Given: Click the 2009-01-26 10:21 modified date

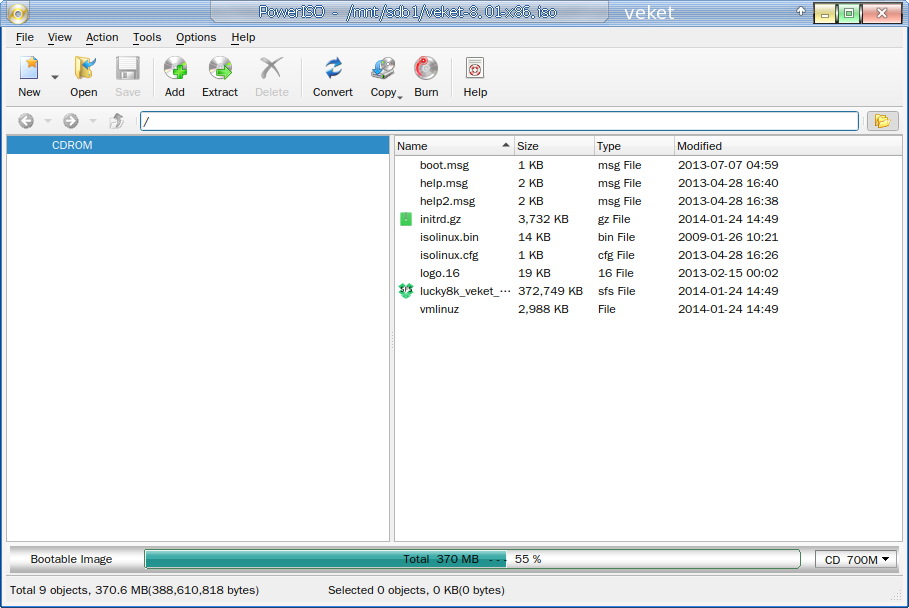Looking at the screenshot, I should pyautogui.click(x=728, y=237).
